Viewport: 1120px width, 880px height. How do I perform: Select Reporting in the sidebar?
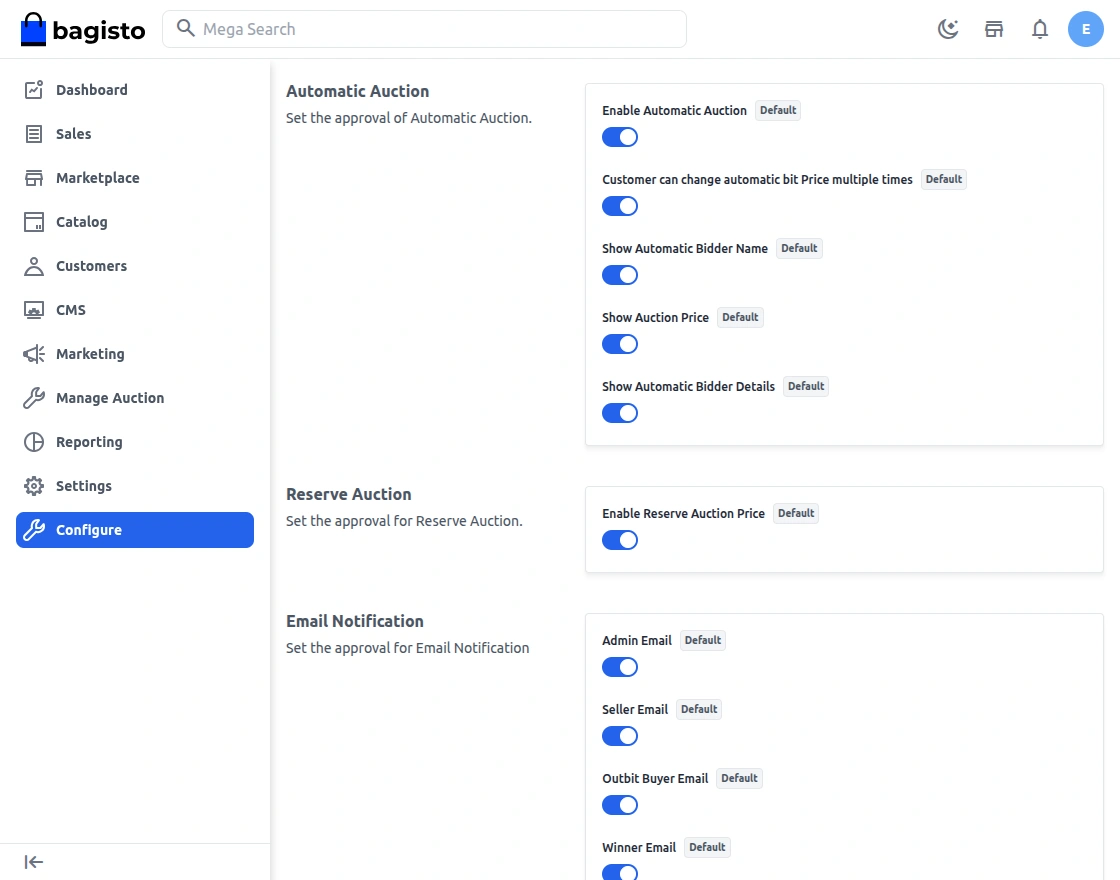point(89,442)
